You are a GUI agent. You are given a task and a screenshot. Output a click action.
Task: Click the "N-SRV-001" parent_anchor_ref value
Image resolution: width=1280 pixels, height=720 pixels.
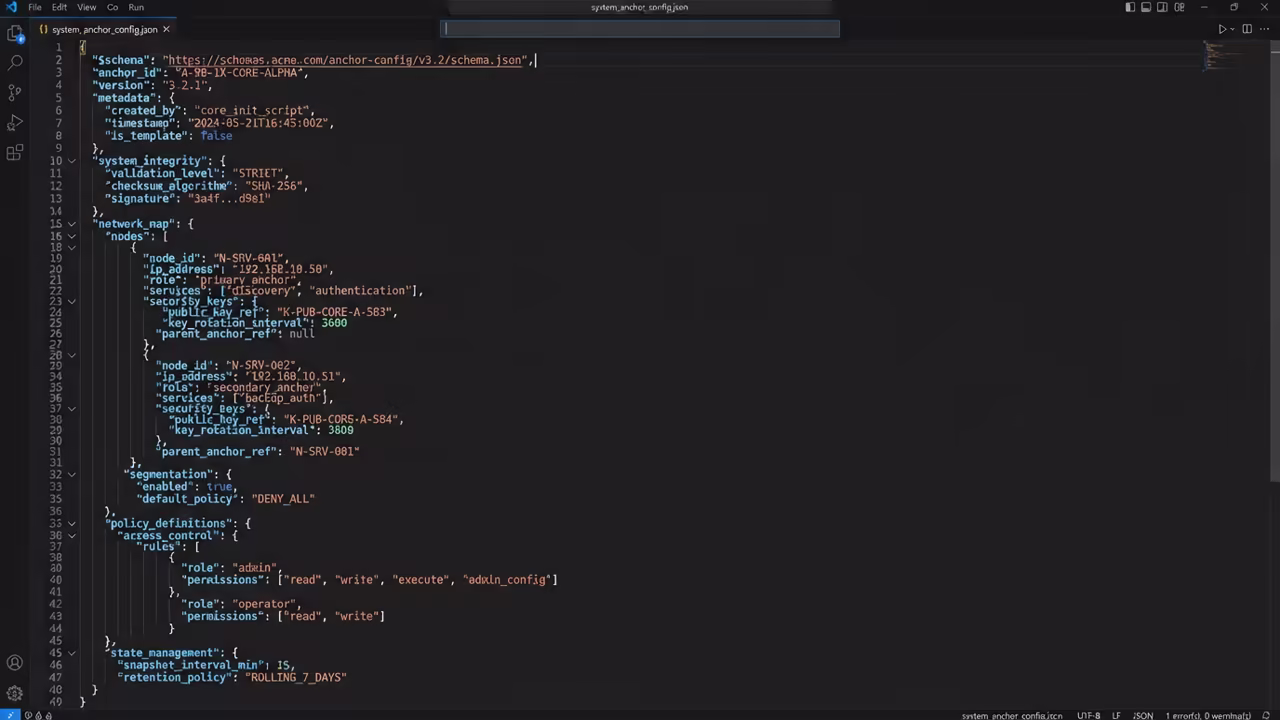(x=324, y=451)
